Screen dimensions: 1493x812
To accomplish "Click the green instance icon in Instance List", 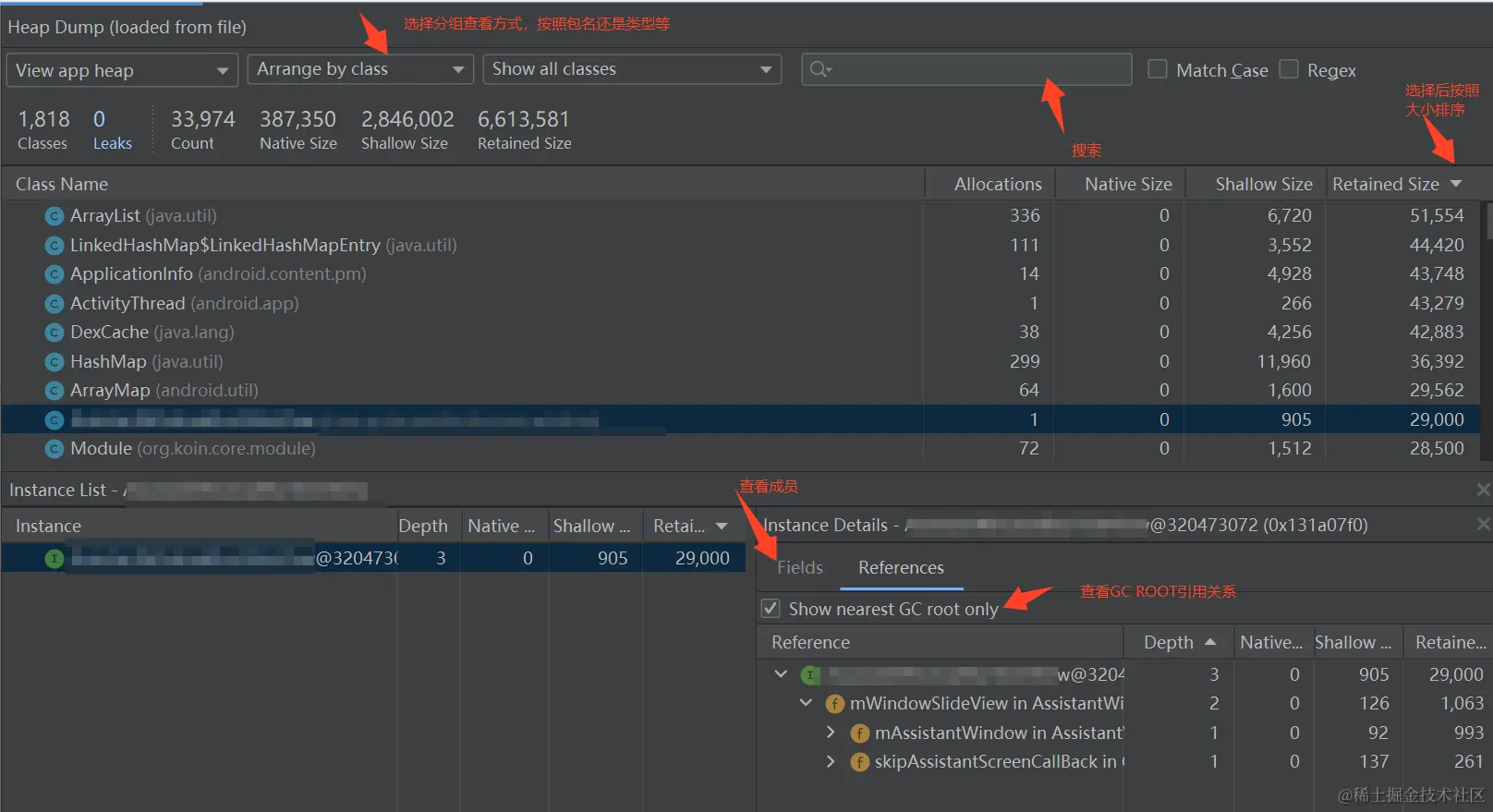I will tap(55, 559).
